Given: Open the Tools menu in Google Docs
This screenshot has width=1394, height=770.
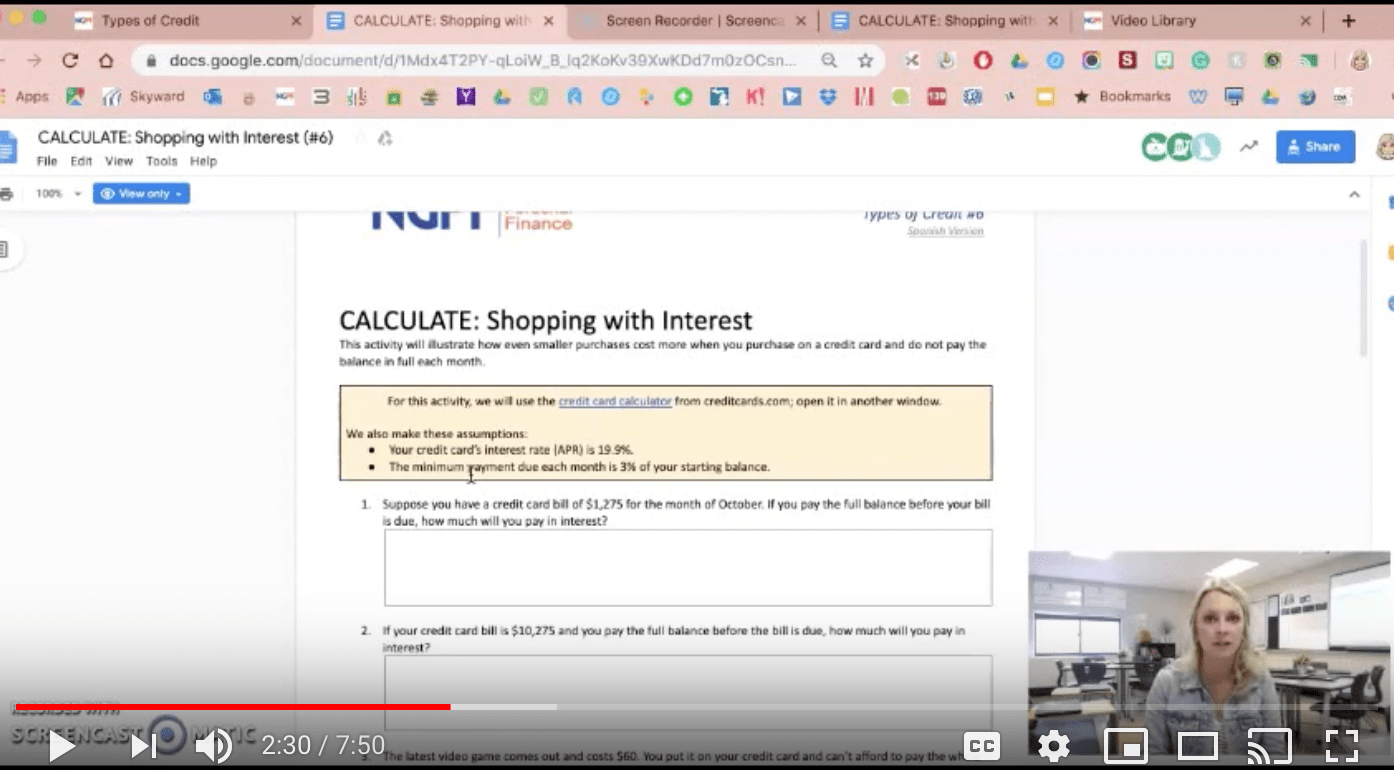Looking at the screenshot, I should pos(161,160).
